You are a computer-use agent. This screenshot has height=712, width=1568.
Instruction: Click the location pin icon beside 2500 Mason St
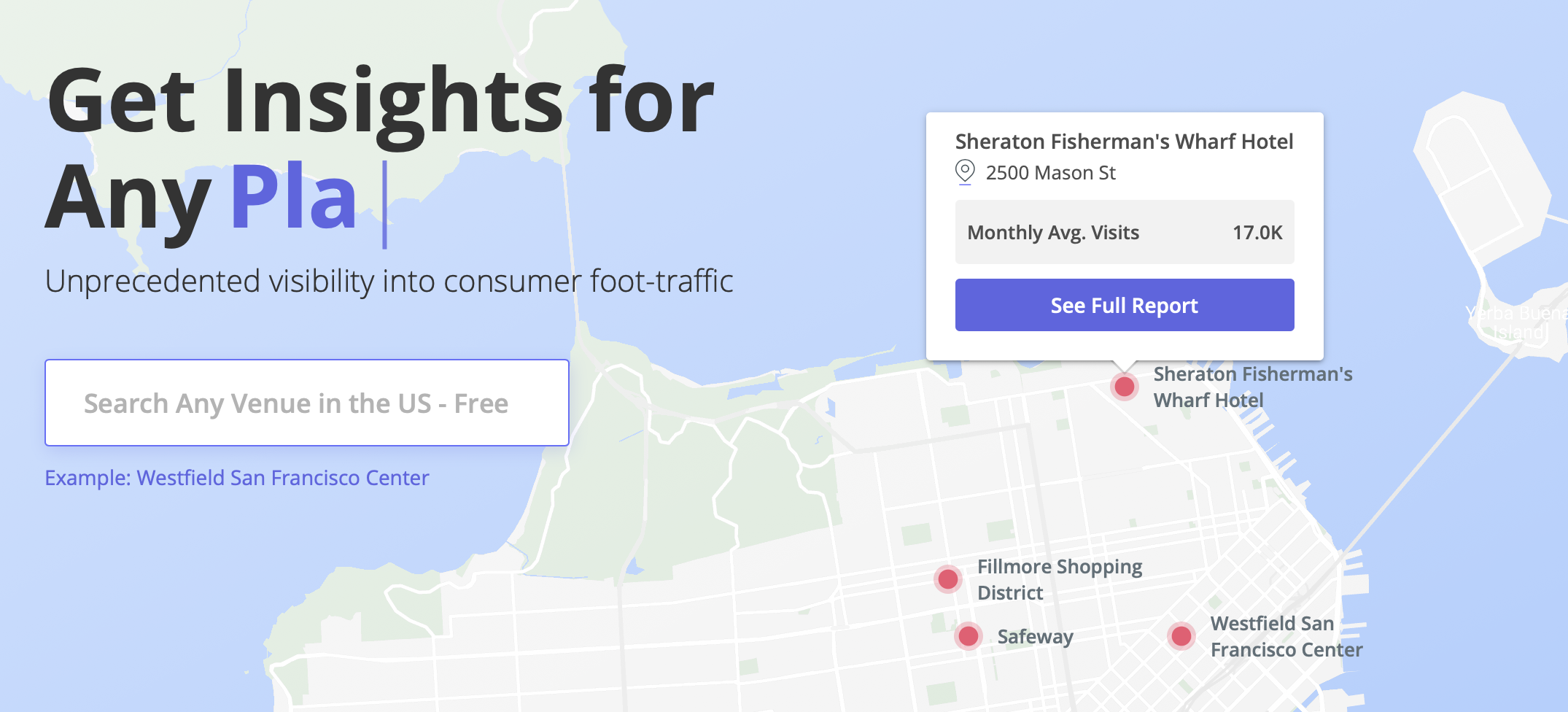pos(965,172)
